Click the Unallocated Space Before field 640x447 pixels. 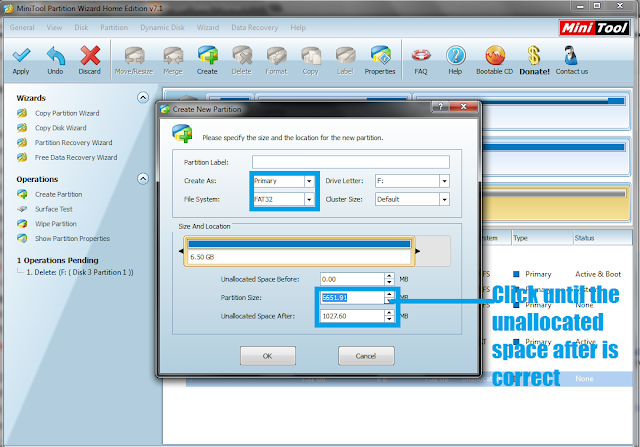tap(352, 279)
